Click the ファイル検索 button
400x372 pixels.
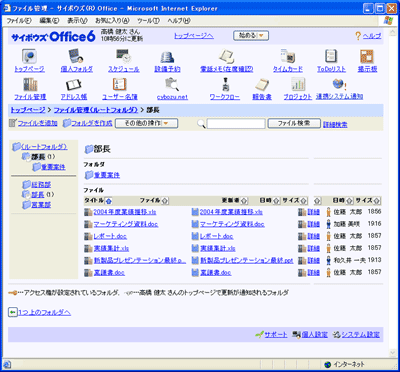tap(294, 123)
